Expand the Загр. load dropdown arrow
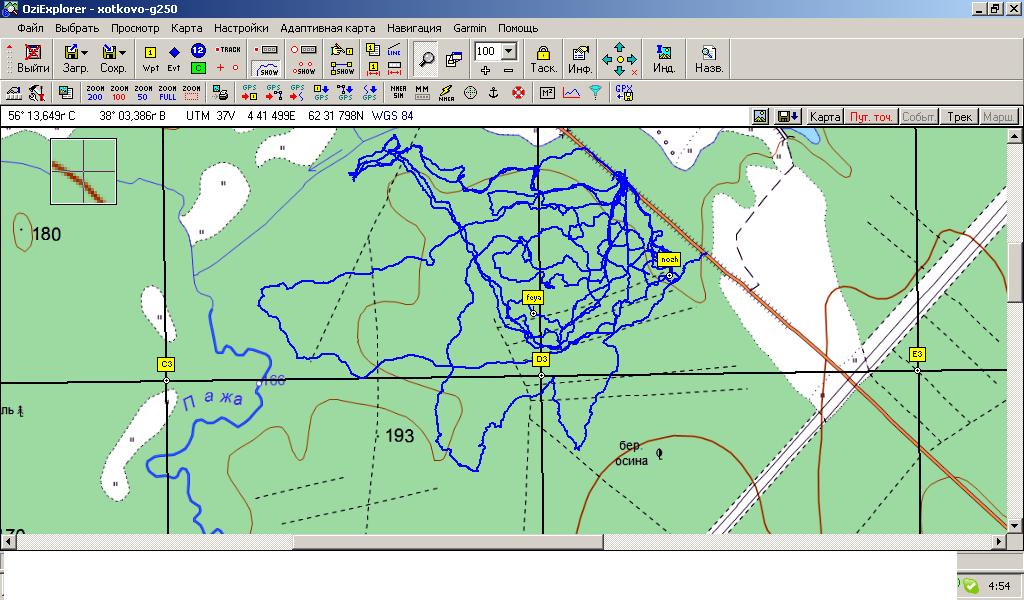Screen dimensions: 1024x600 85,51
